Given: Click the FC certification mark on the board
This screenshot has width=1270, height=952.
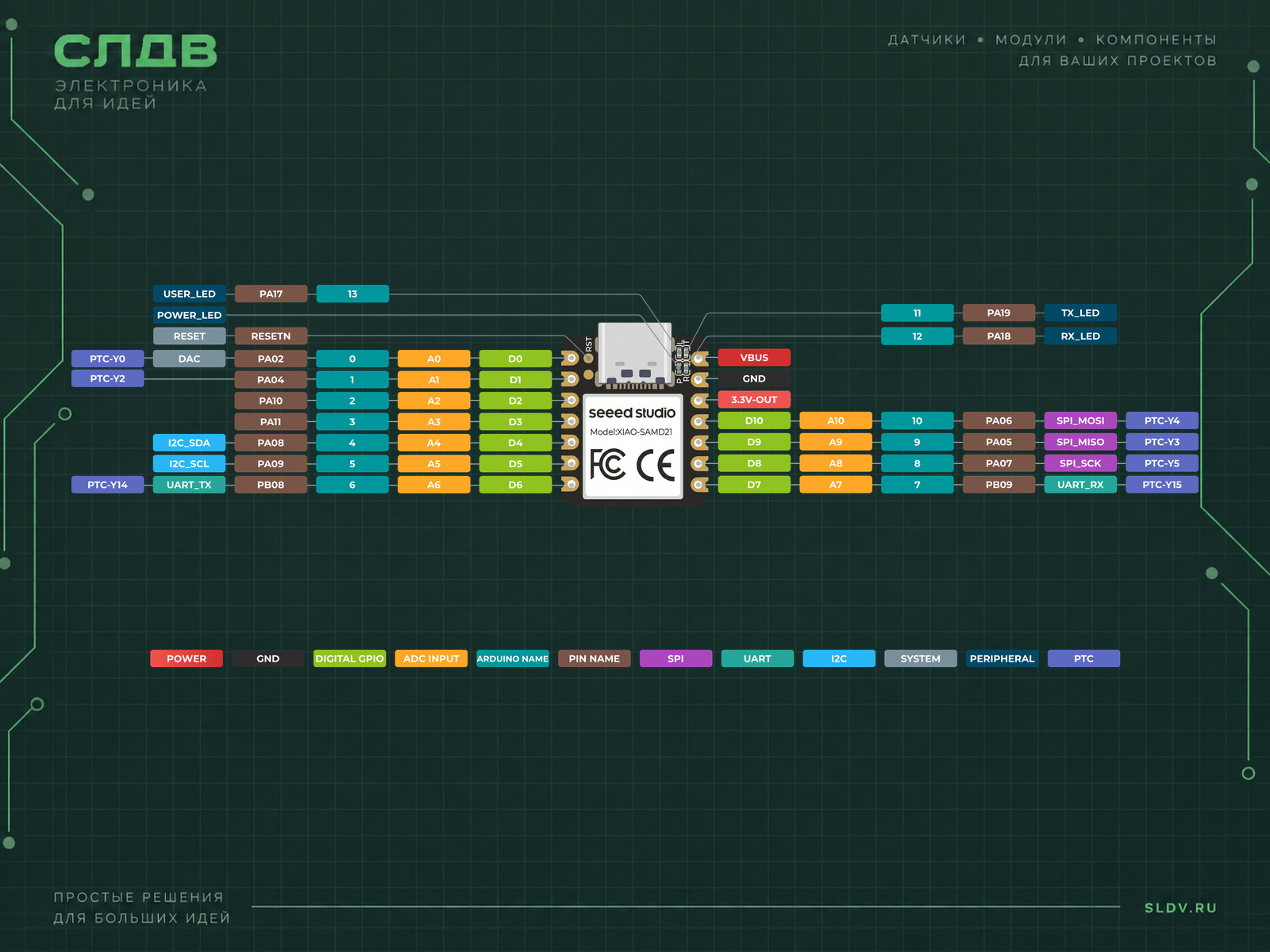Looking at the screenshot, I should point(607,464).
